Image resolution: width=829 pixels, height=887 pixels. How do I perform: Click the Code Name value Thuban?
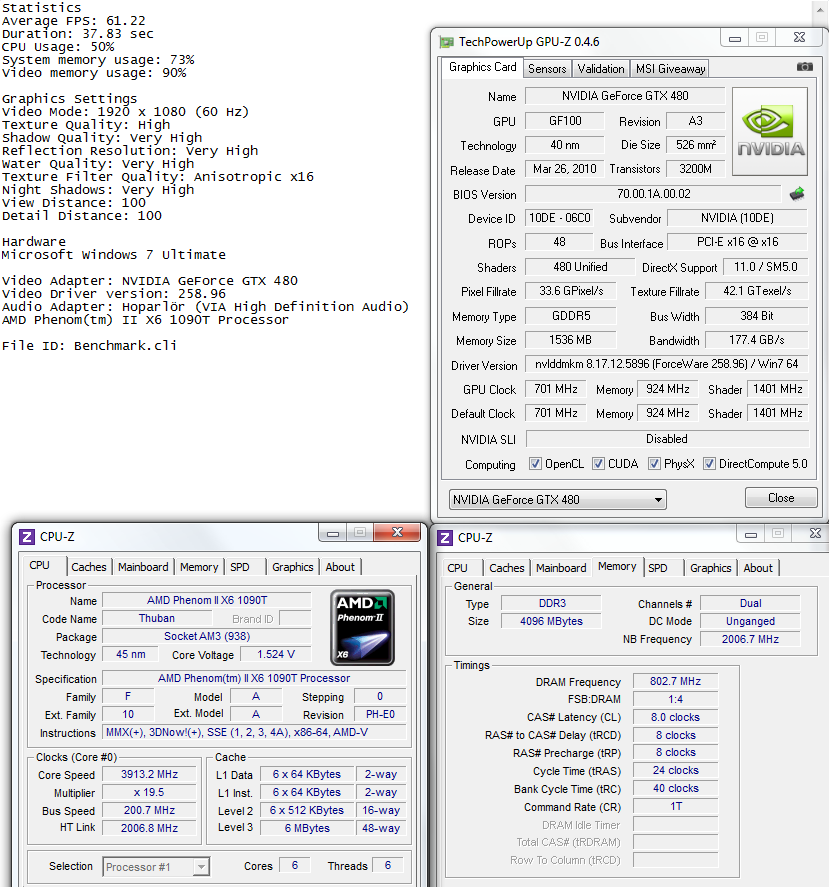click(157, 618)
